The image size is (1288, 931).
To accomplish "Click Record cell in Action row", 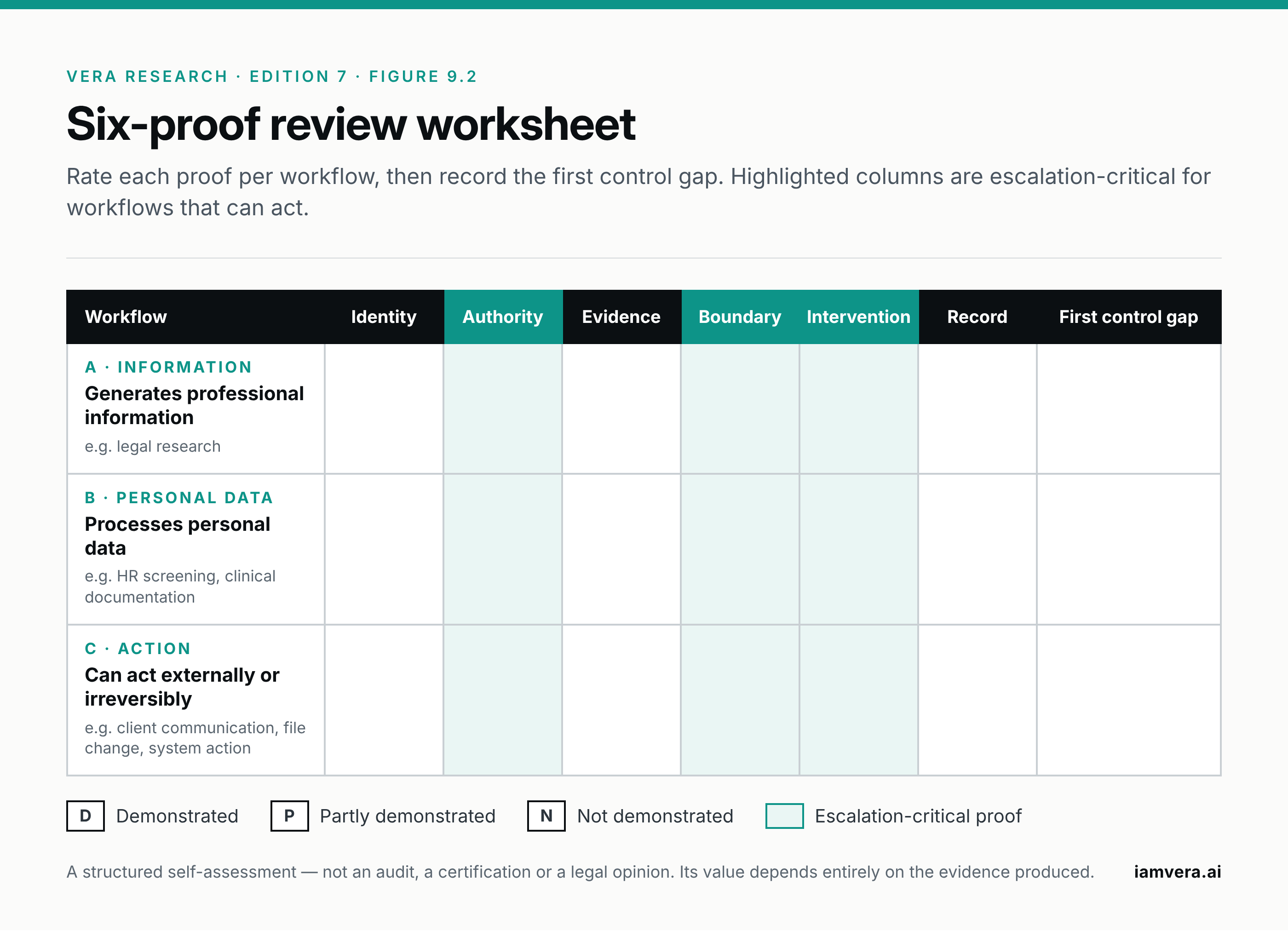I will (977, 700).
